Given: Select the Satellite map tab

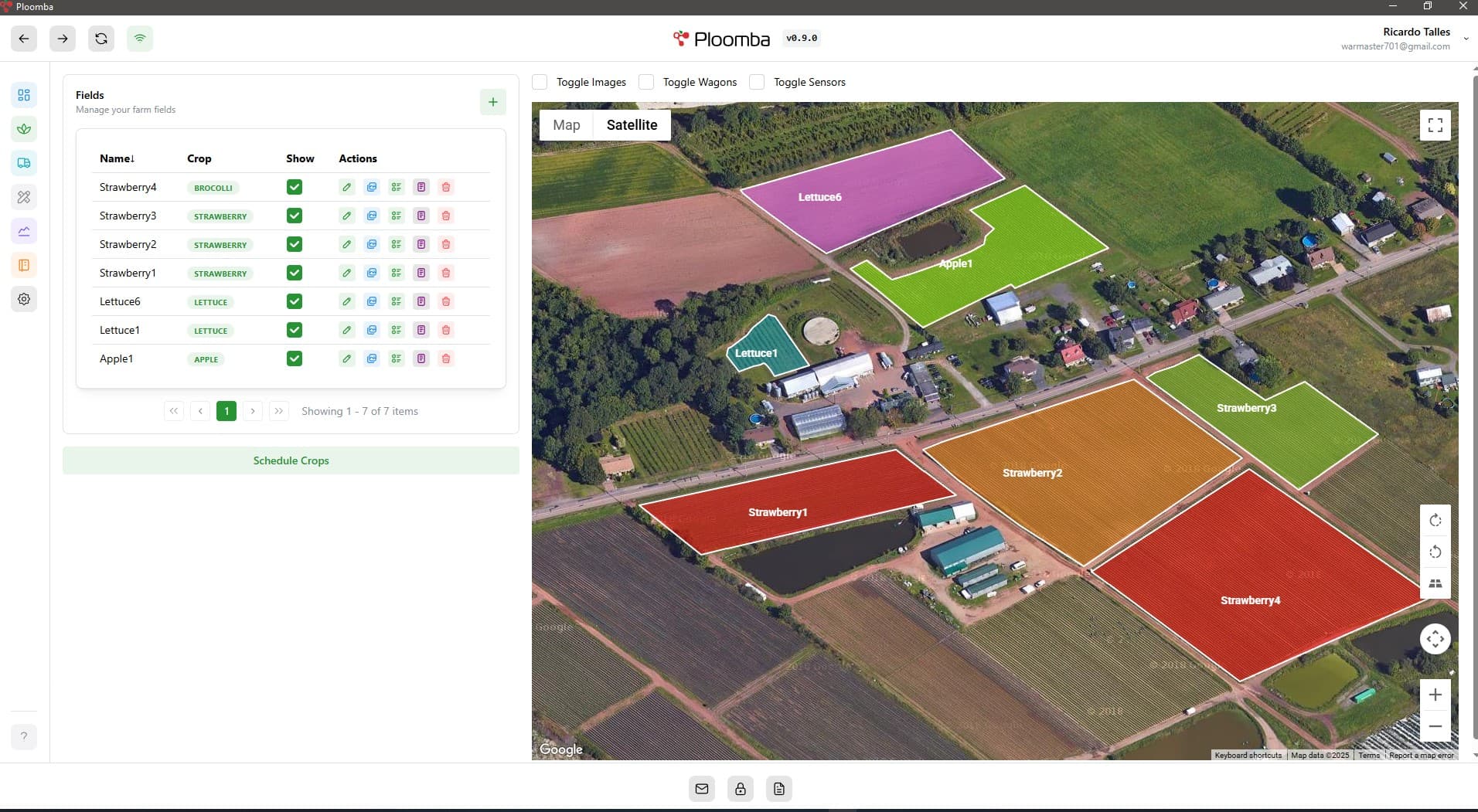Looking at the screenshot, I should [632, 125].
